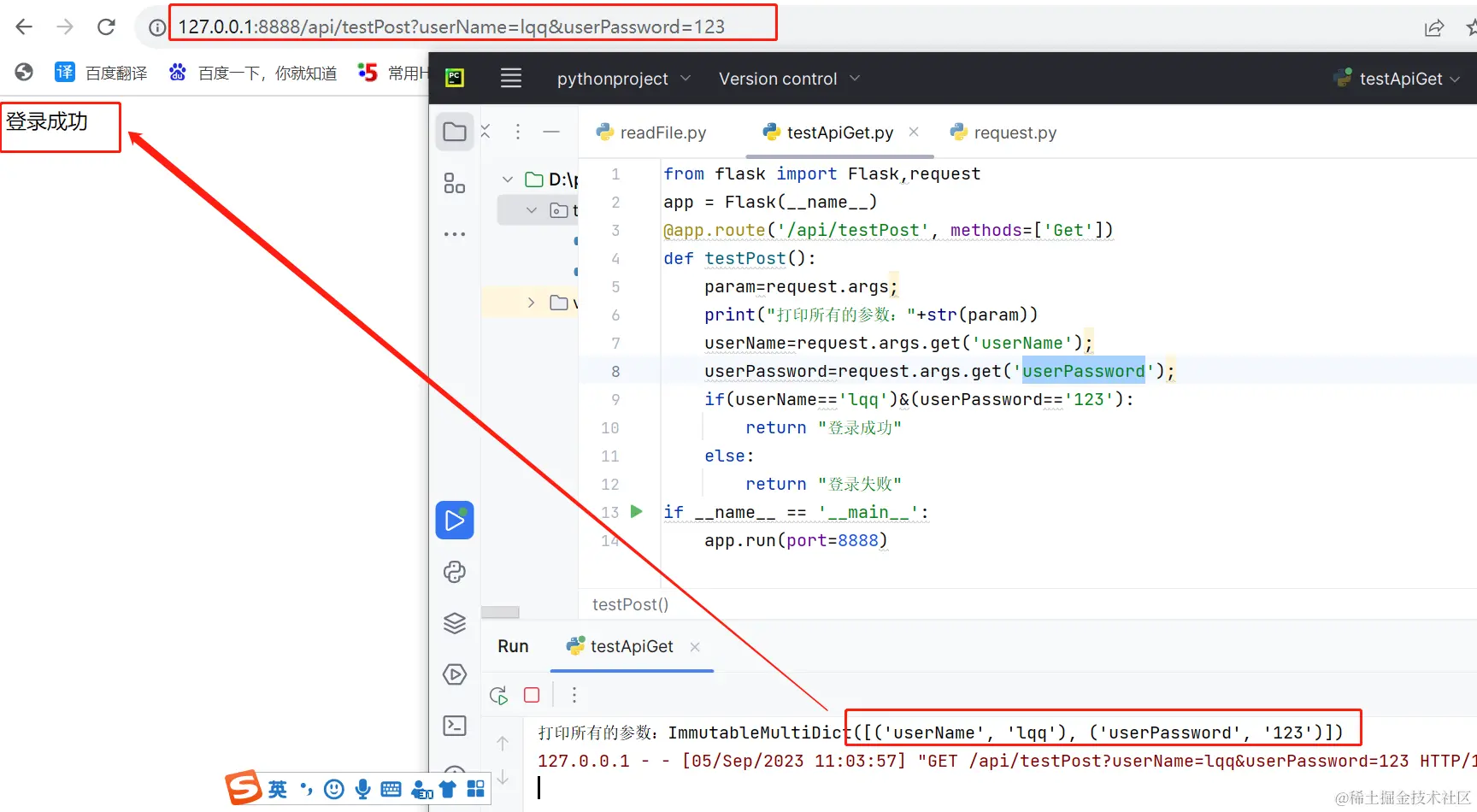Collapse the nested folder under D:\ root
The image size is (1477, 812).
click(532, 210)
